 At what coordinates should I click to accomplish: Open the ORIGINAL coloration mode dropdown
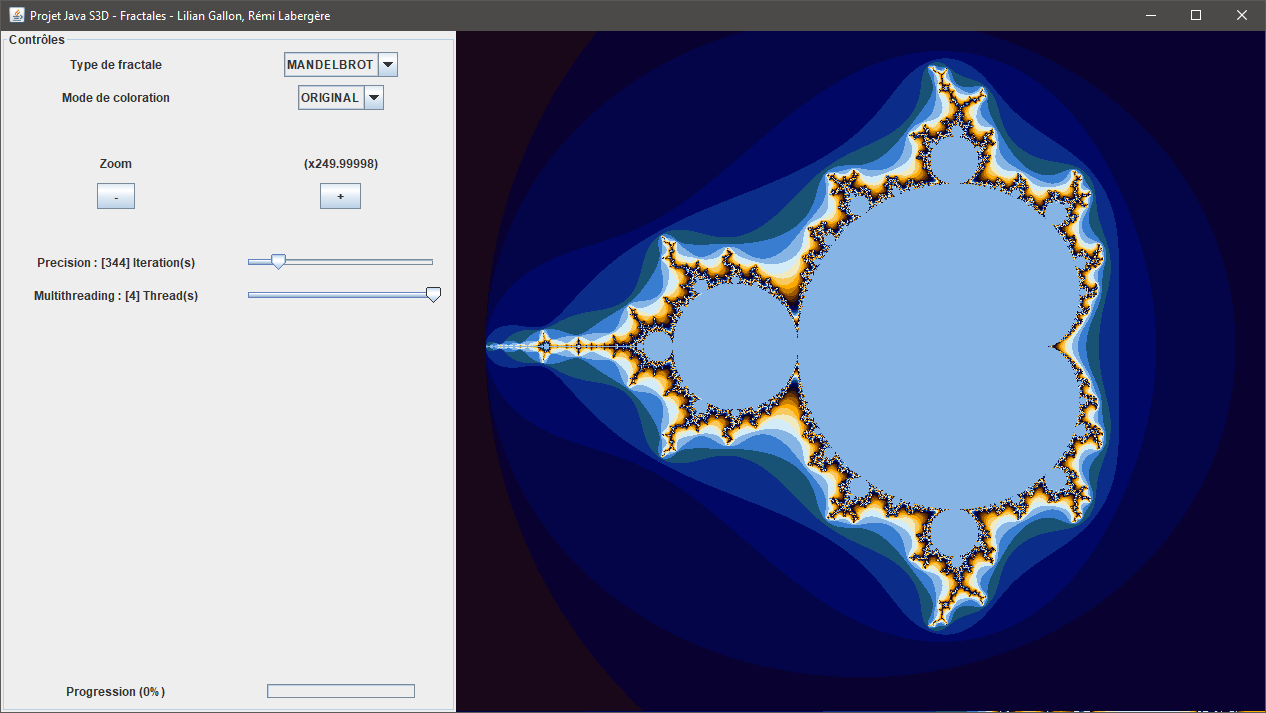341,98
